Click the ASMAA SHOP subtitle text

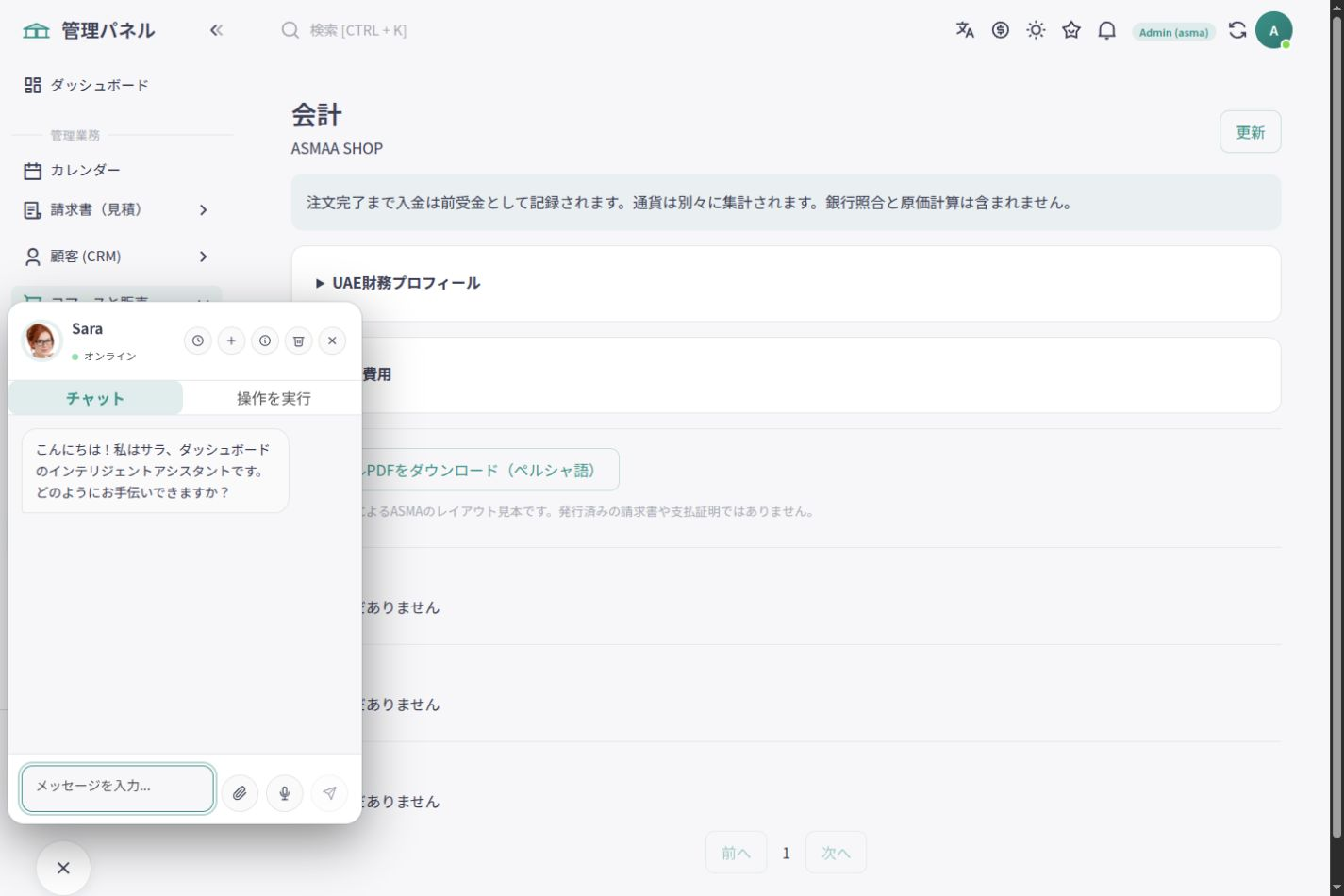(x=338, y=148)
